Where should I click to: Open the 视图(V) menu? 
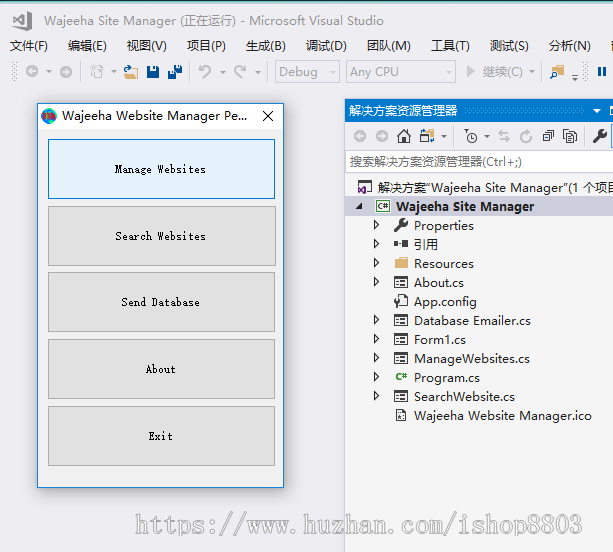[147, 46]
